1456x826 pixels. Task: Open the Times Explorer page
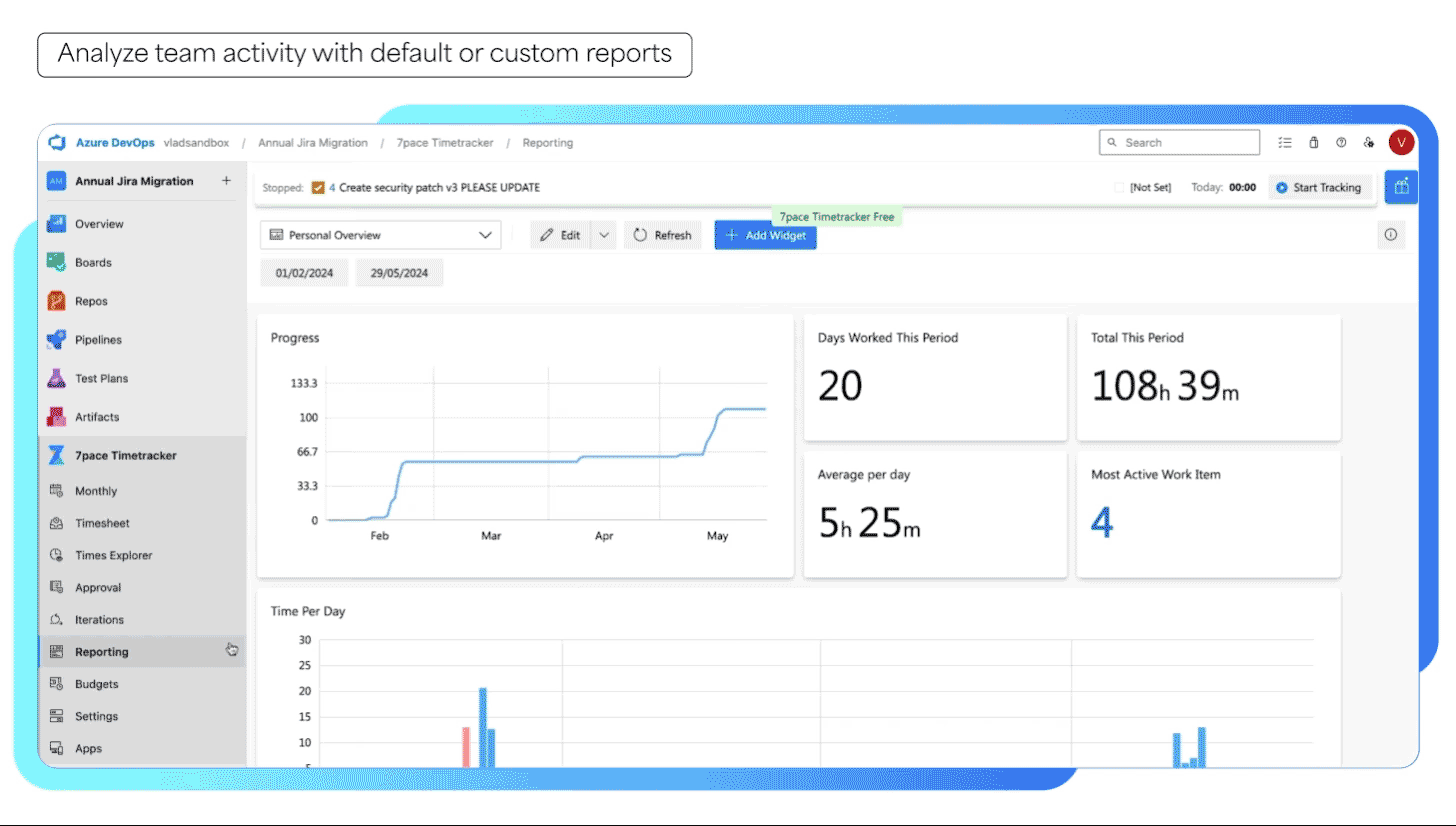coord(112,555)
